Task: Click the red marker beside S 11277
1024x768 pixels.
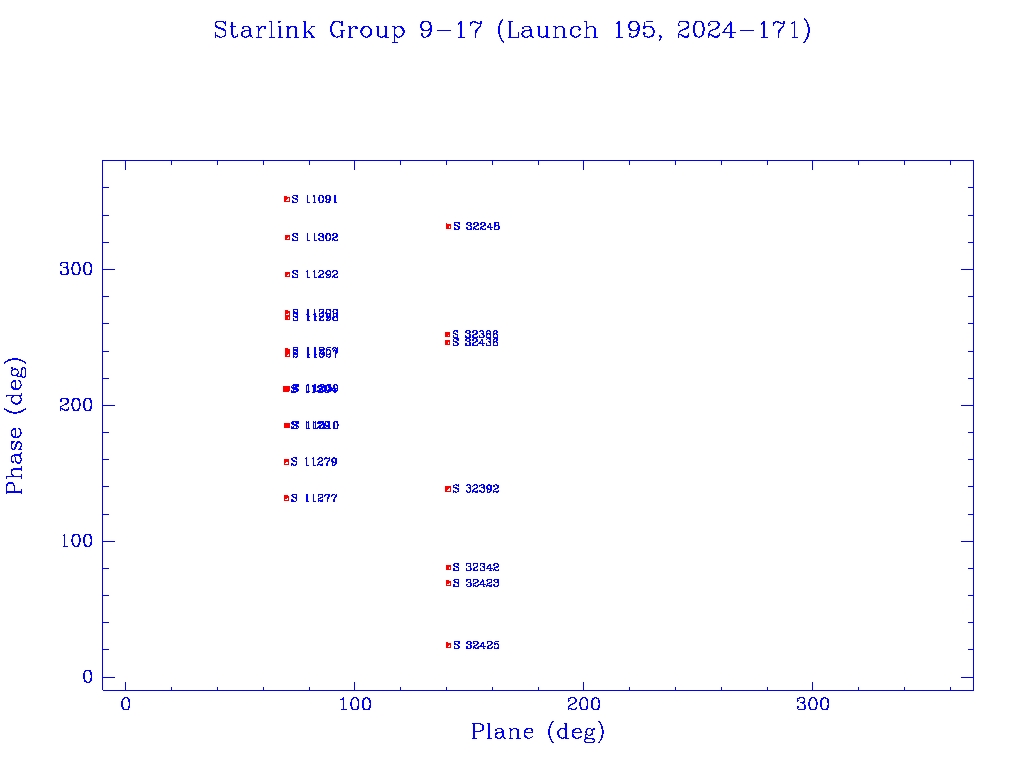Action: point(286,498)
